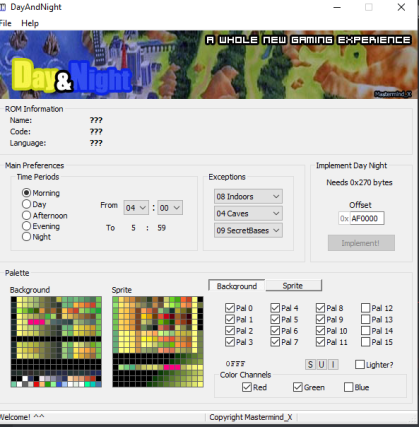
Task: Click the DayAndNight title bar app icon
Action: [3, 7]
